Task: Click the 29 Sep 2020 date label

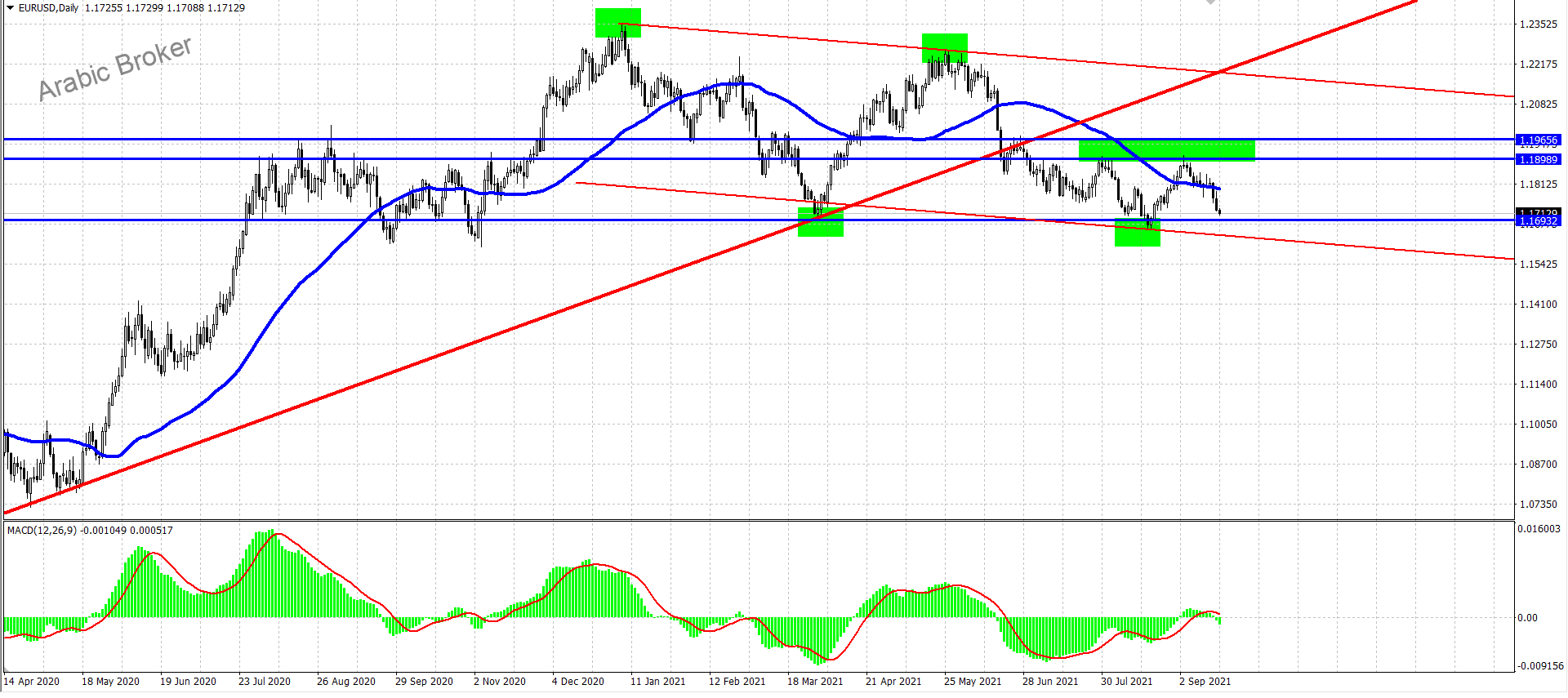Action: [x=424, y=682]
